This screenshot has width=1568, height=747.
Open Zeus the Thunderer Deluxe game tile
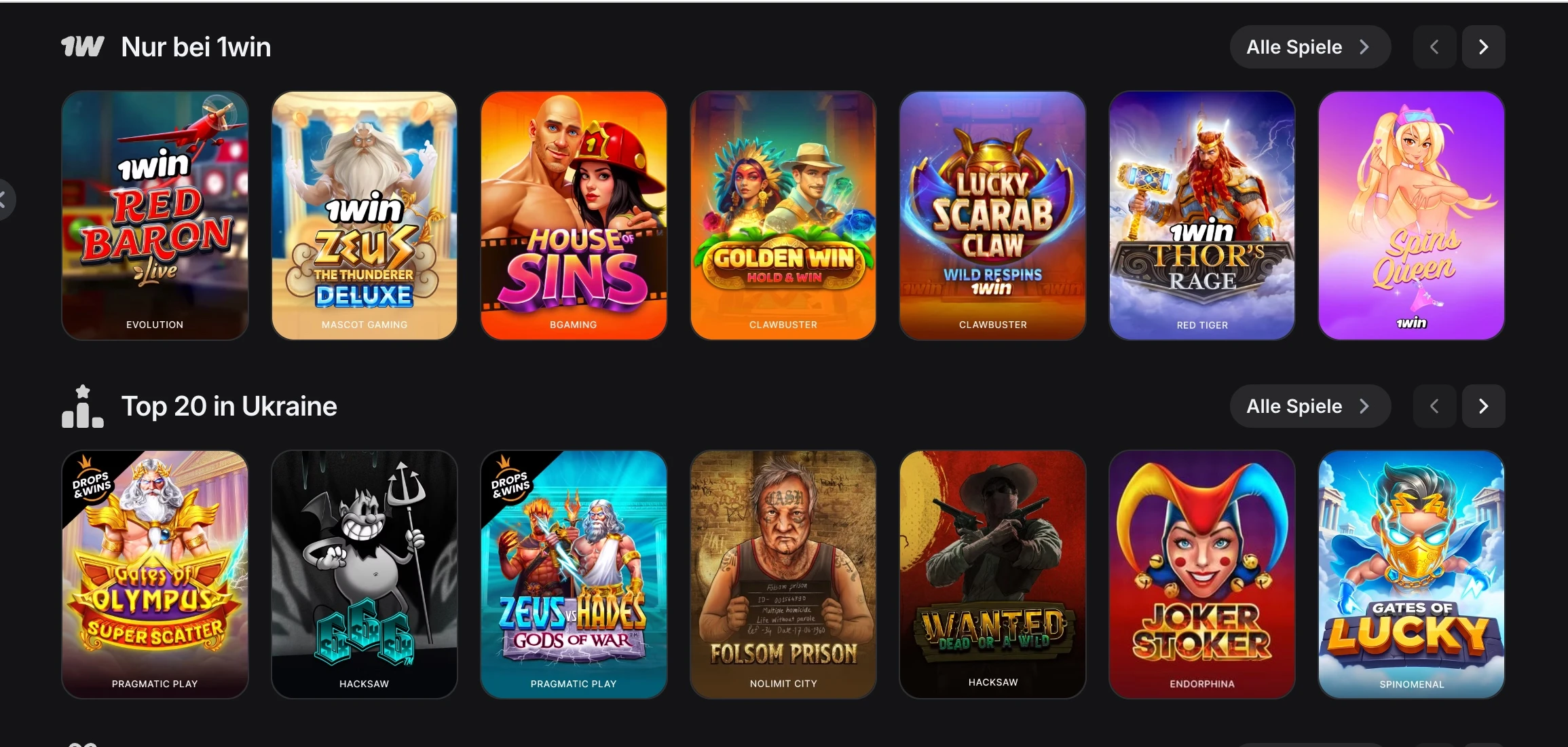pos(365,215)
